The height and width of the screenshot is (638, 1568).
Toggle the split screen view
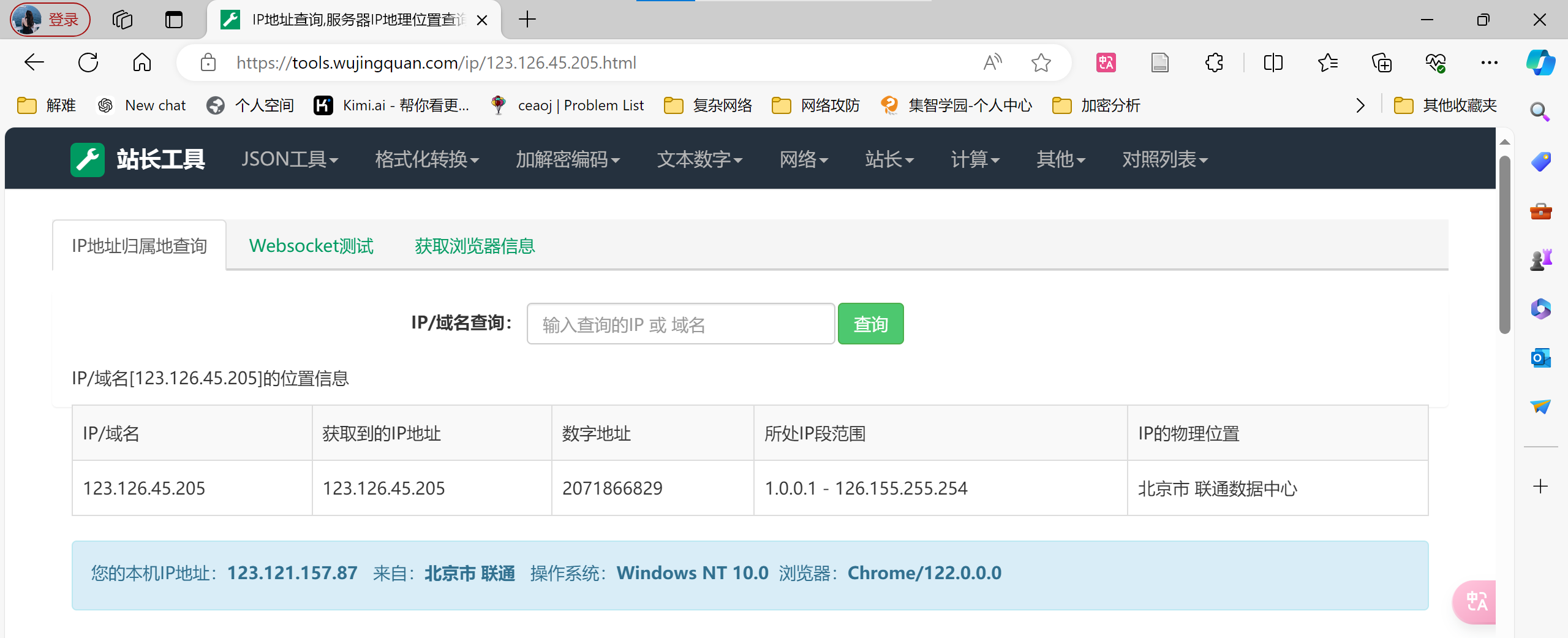point(1273,63)
